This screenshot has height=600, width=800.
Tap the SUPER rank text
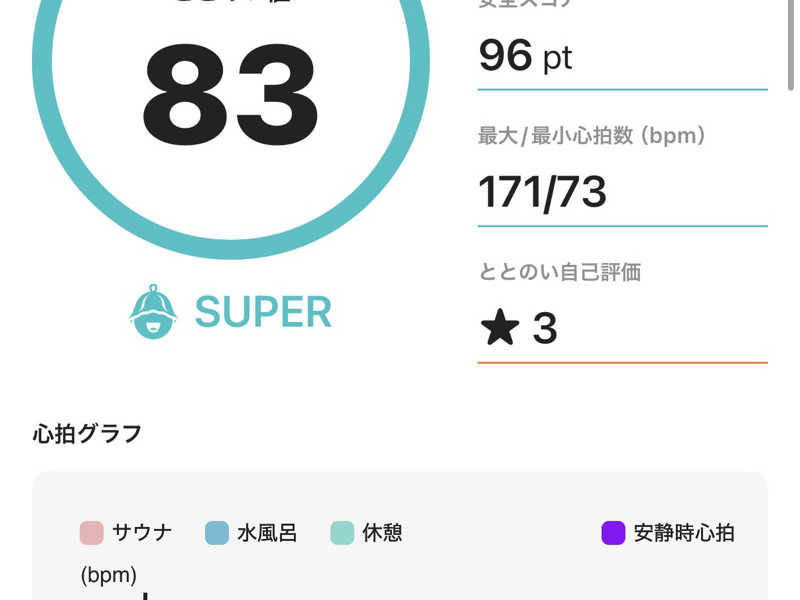(x=263, y=312)
